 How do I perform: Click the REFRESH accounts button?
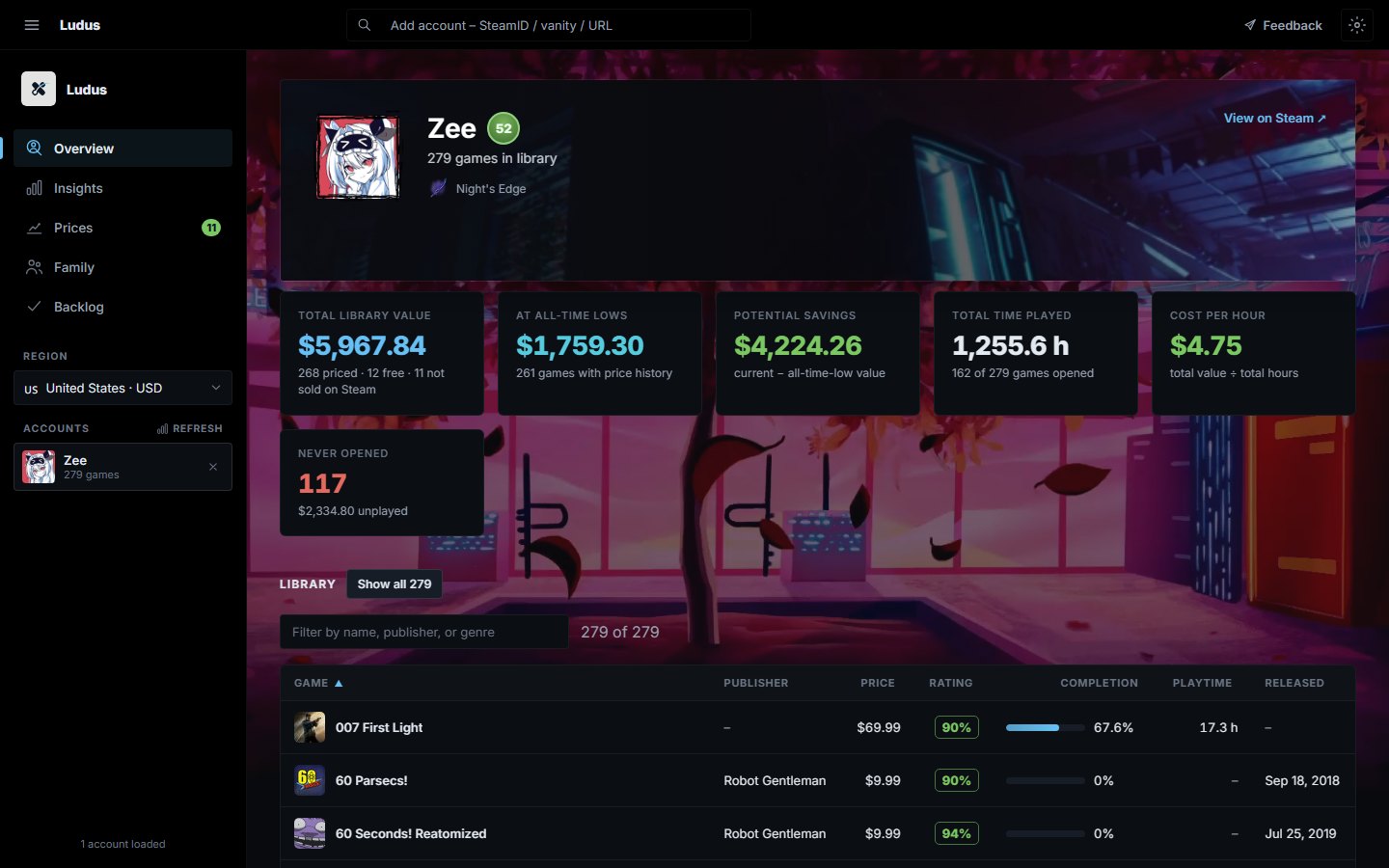click(190, 428)
